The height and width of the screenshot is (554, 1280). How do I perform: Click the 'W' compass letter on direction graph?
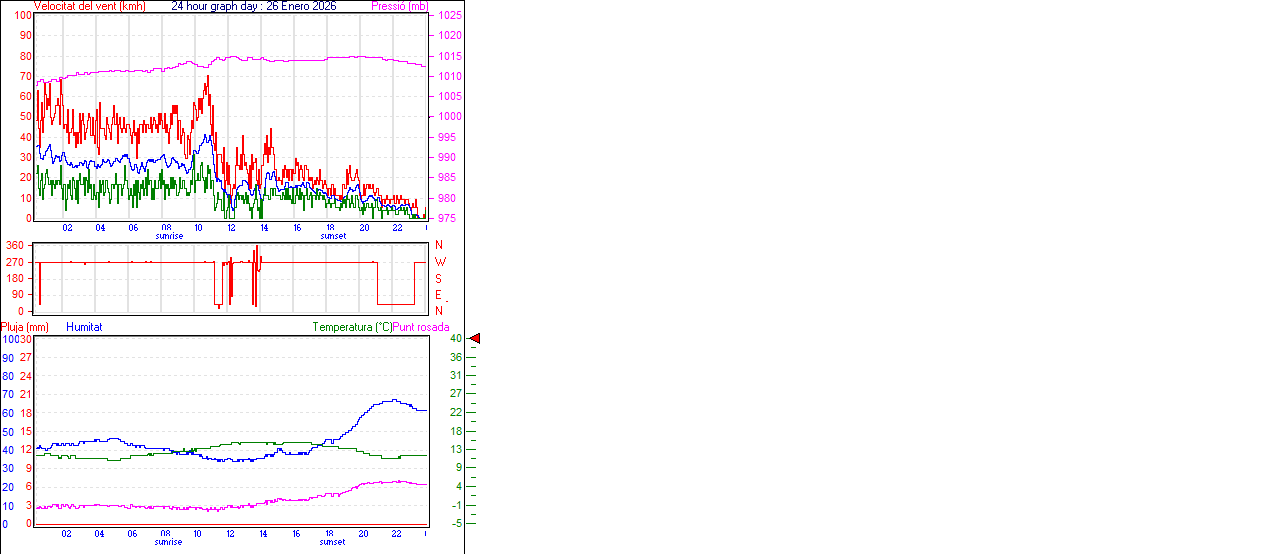(440, 262)
